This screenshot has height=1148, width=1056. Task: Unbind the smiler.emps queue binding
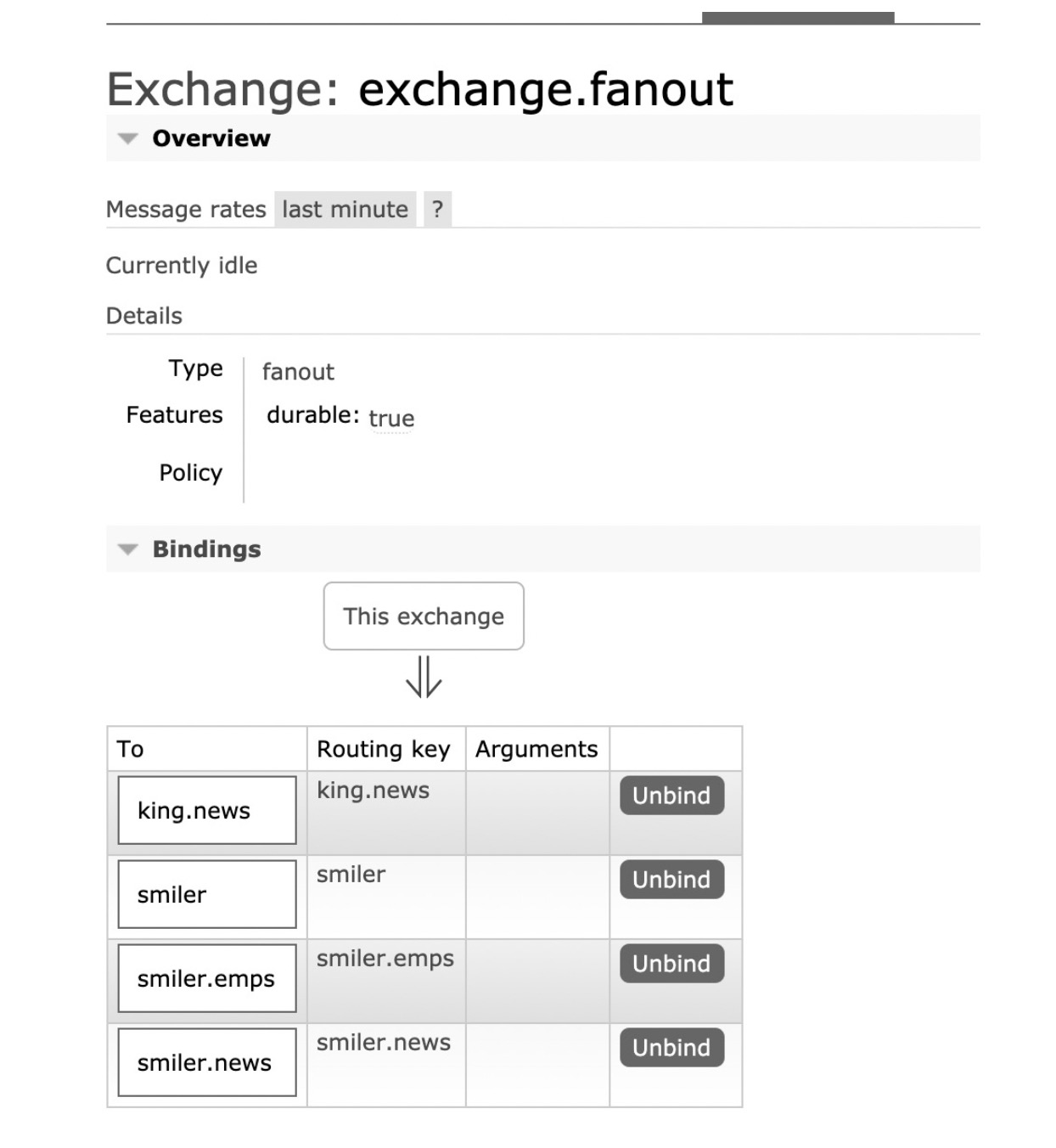coord(671,964)
